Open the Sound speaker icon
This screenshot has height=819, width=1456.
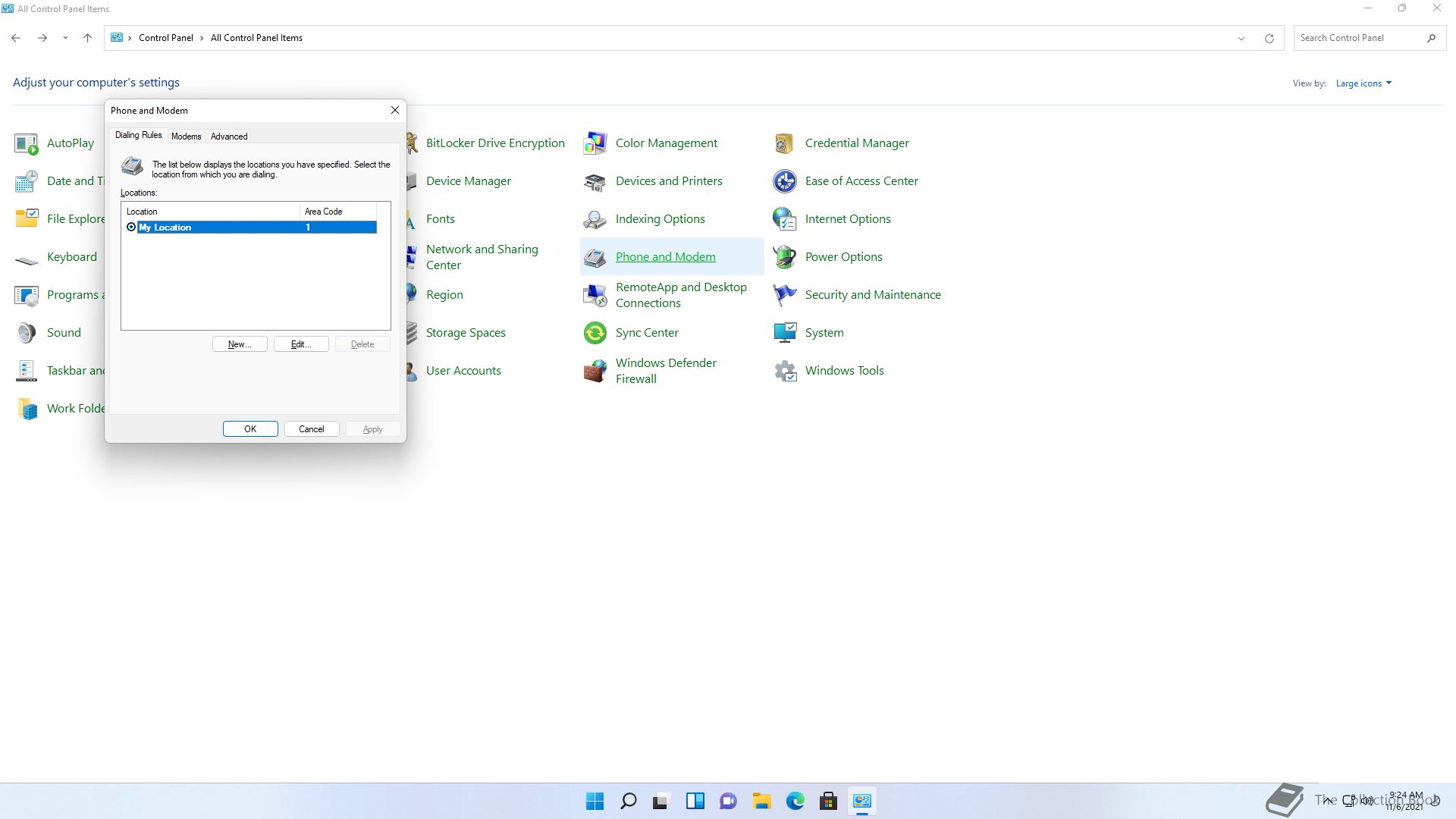click(x=27, y=333)
